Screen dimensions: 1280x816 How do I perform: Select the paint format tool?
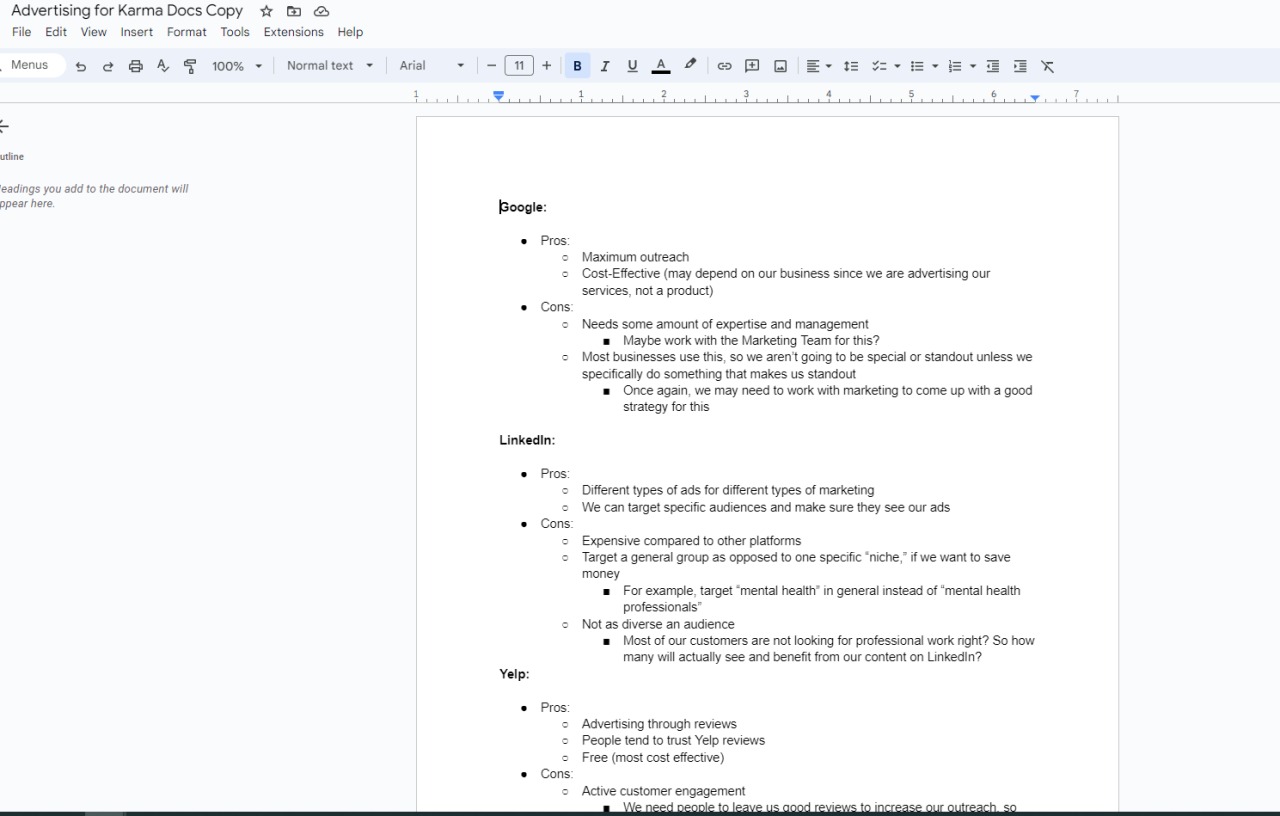(x=190, y=66)
